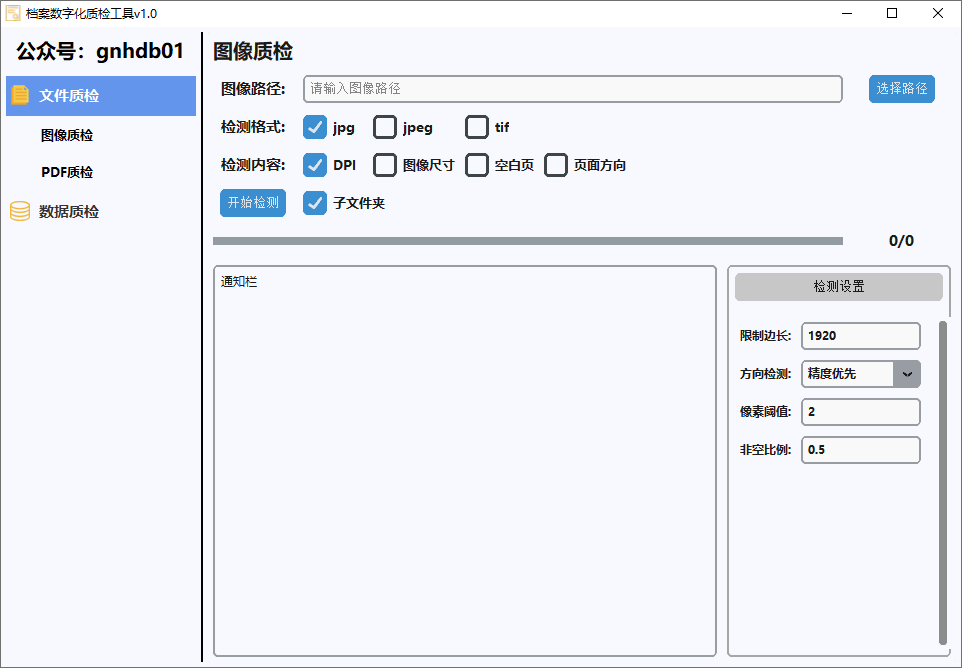Click the app logo in the title bar

(x=15, y=12)
